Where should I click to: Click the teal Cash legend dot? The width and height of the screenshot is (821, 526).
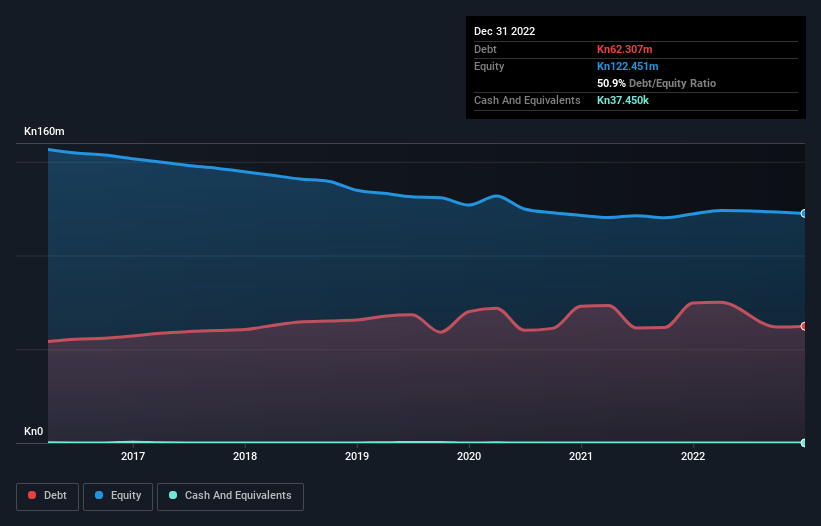[173, 495]
